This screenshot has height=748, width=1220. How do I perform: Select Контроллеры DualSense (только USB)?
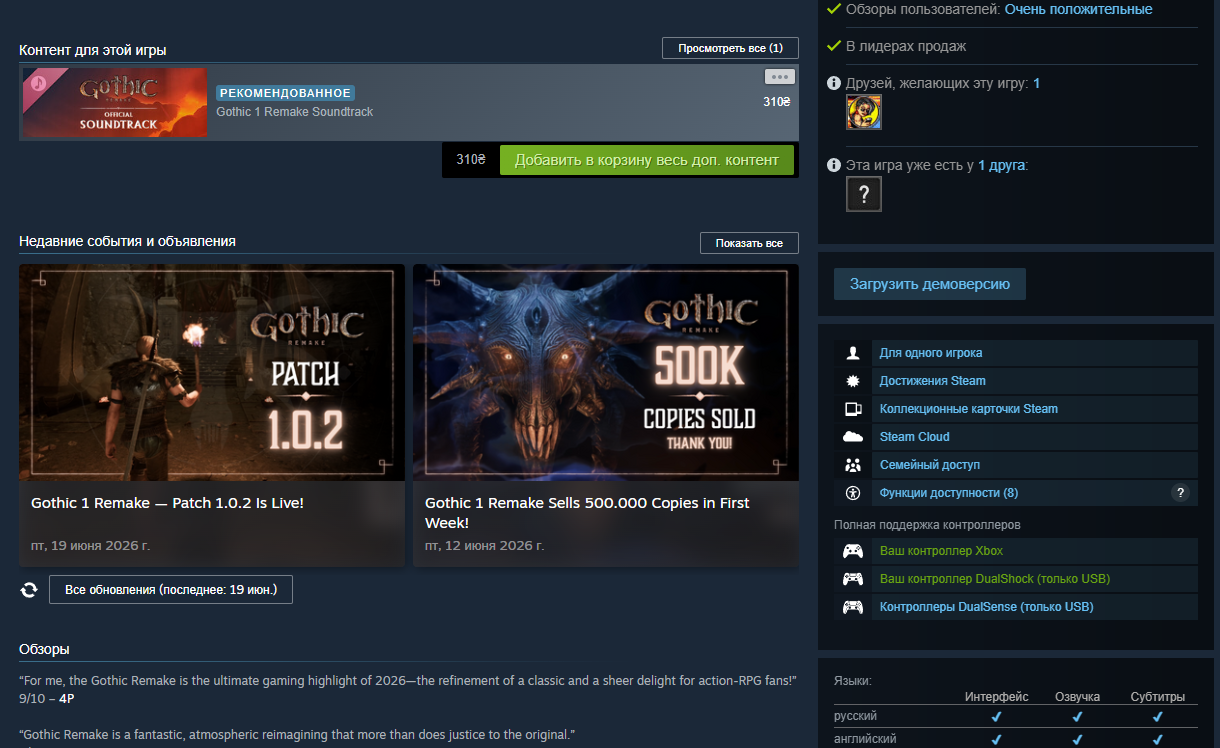click(987, 607)
